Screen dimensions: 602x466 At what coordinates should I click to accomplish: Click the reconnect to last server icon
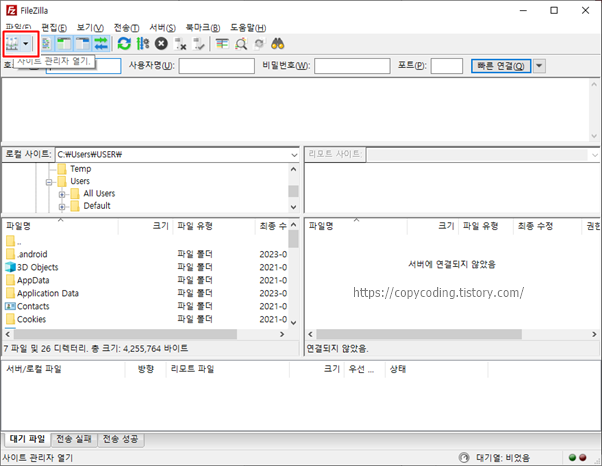point(198,44)
